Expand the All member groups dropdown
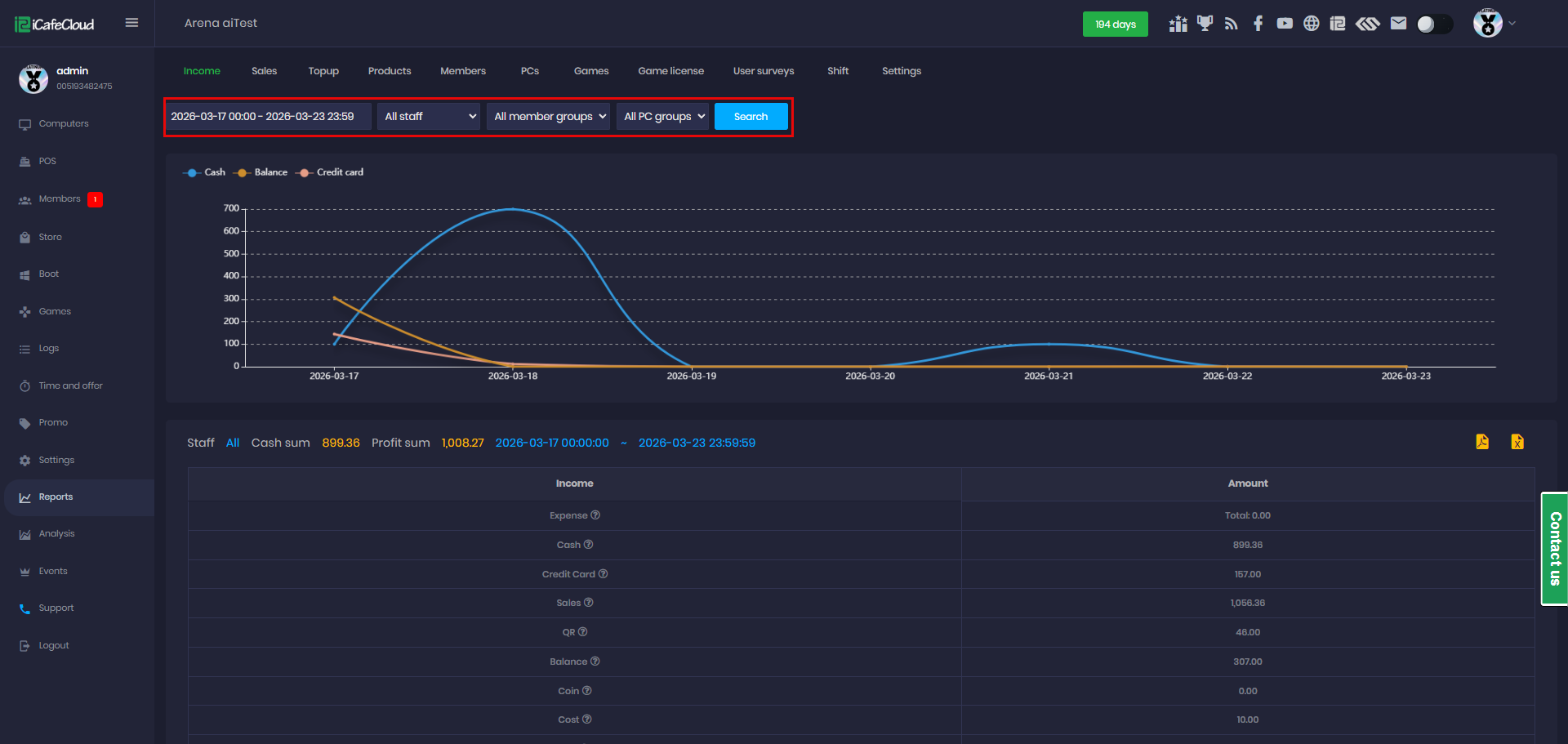This screenshot has width=1568, height=744. tap(550, 117)
